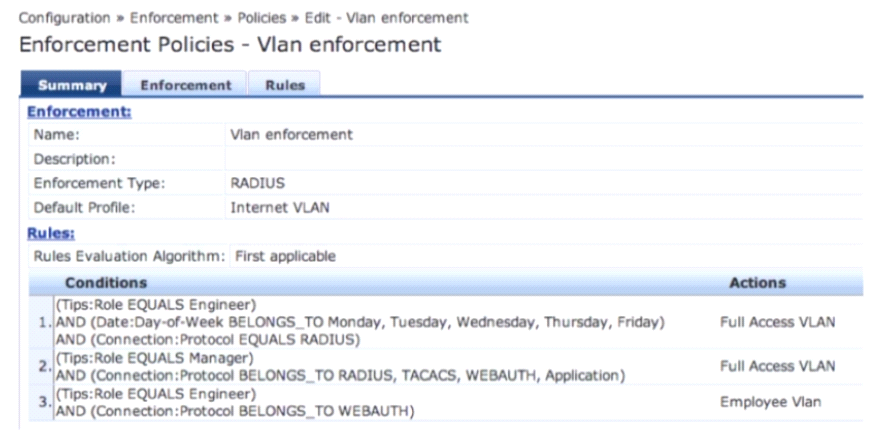Click the Employee Vlan action
The width and height of the screenshot is (872, 432).
point(764,401)
